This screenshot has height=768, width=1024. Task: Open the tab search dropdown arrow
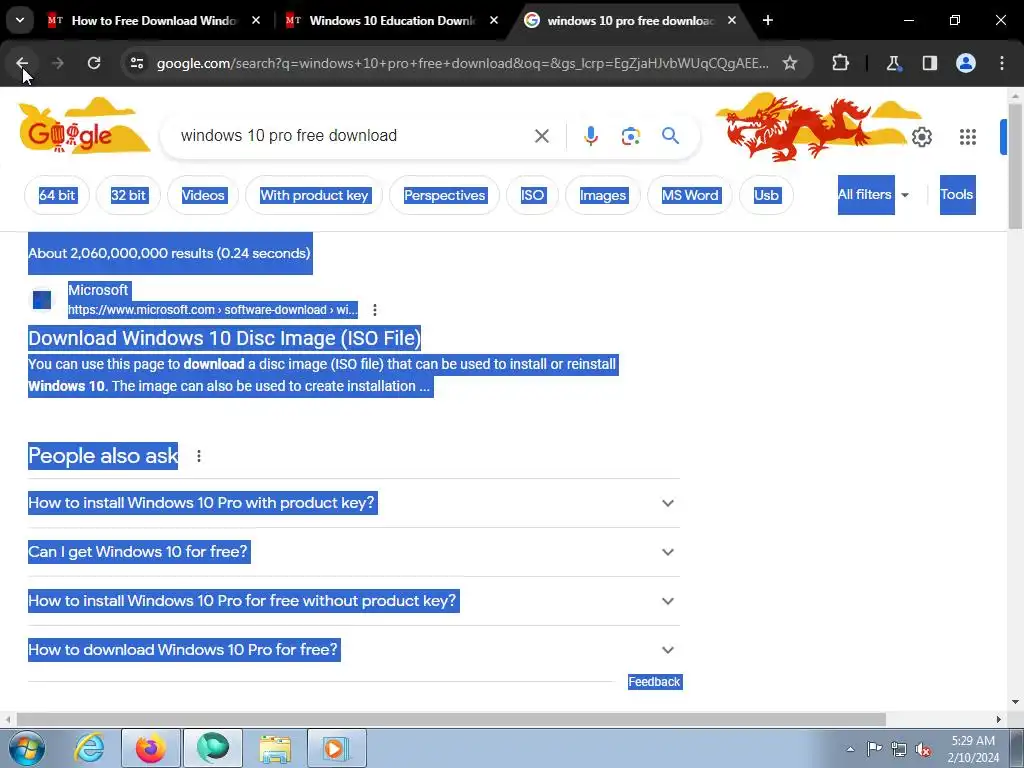point(20,20)
